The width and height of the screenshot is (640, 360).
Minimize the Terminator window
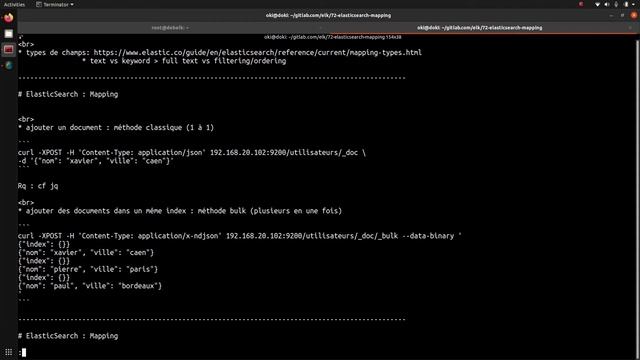(611, 16)
